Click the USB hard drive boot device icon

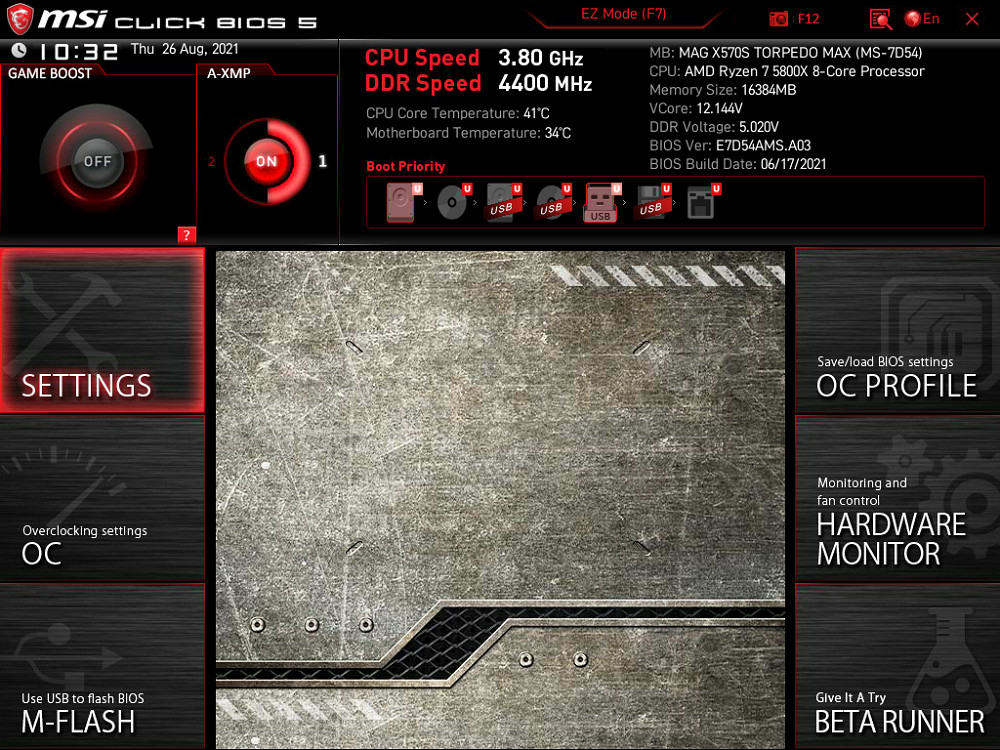point(505,201)
